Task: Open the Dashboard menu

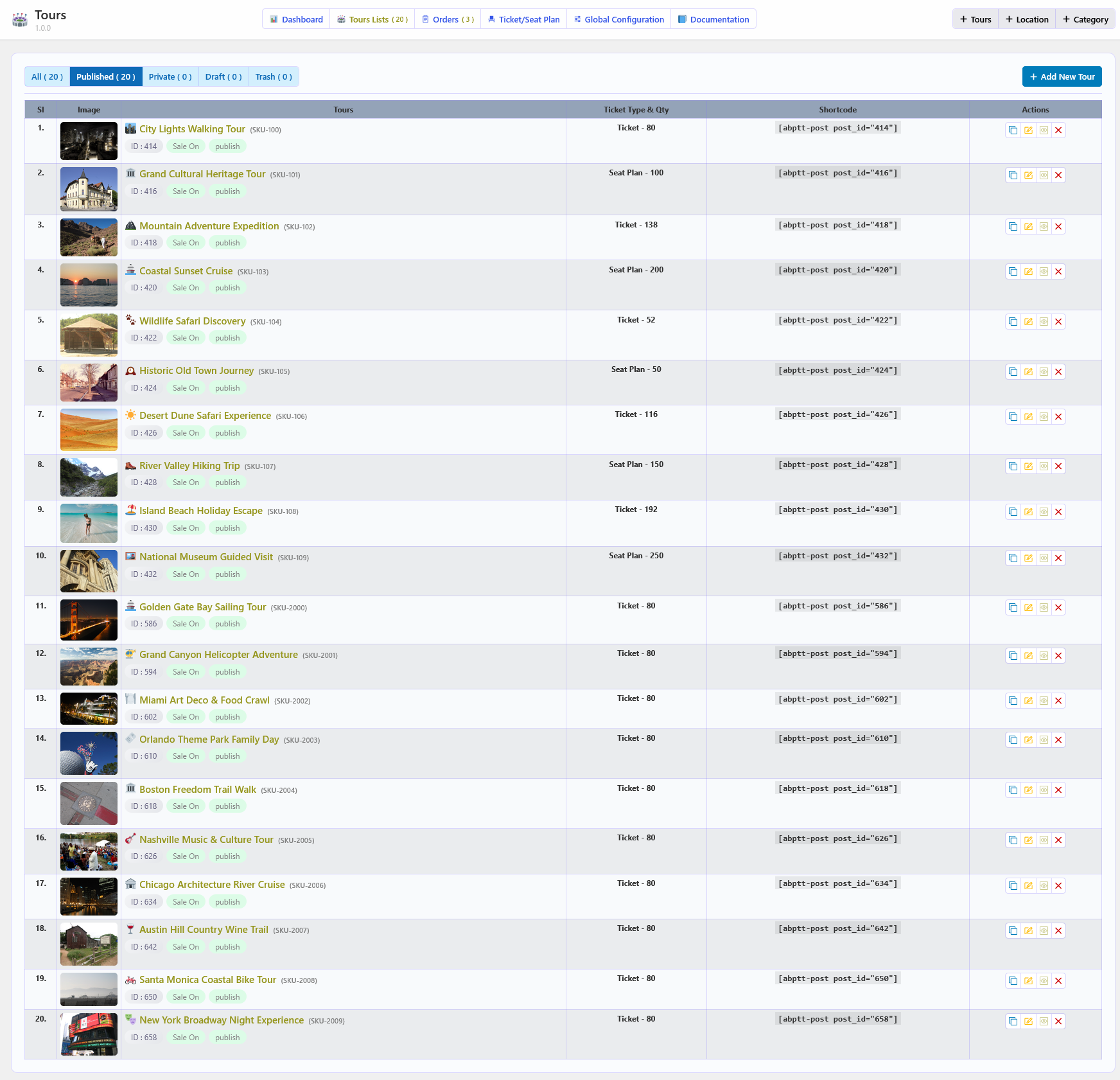Action: [x=296, y=19]
